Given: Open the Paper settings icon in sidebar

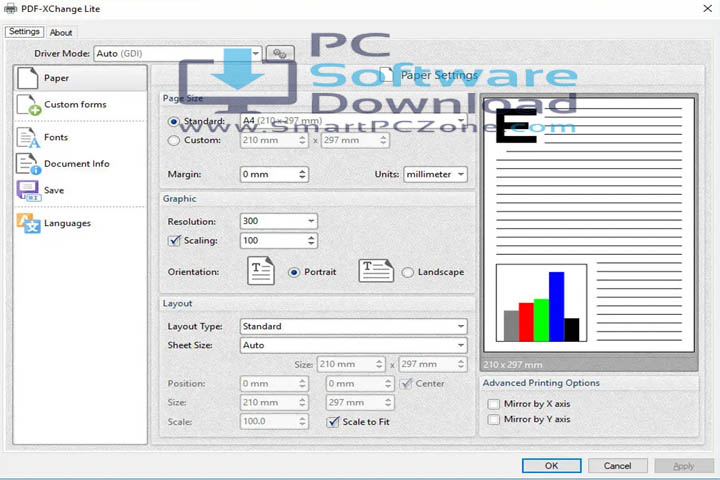Looking at the screenshot, I should [28, 78].
